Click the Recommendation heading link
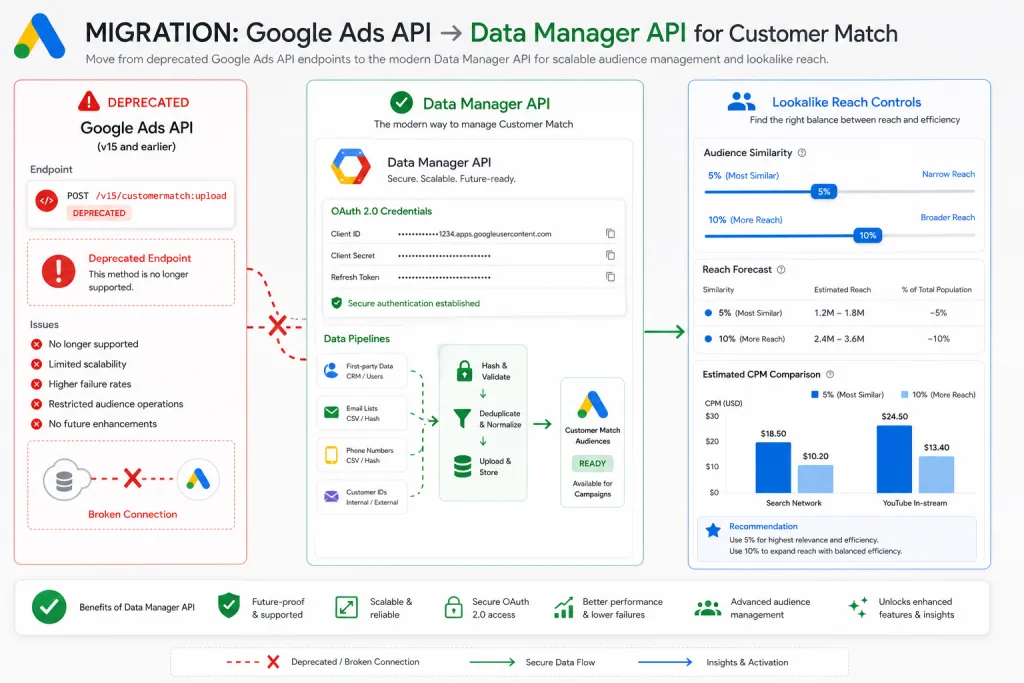The image size is (1024, 683). (763, 526)
